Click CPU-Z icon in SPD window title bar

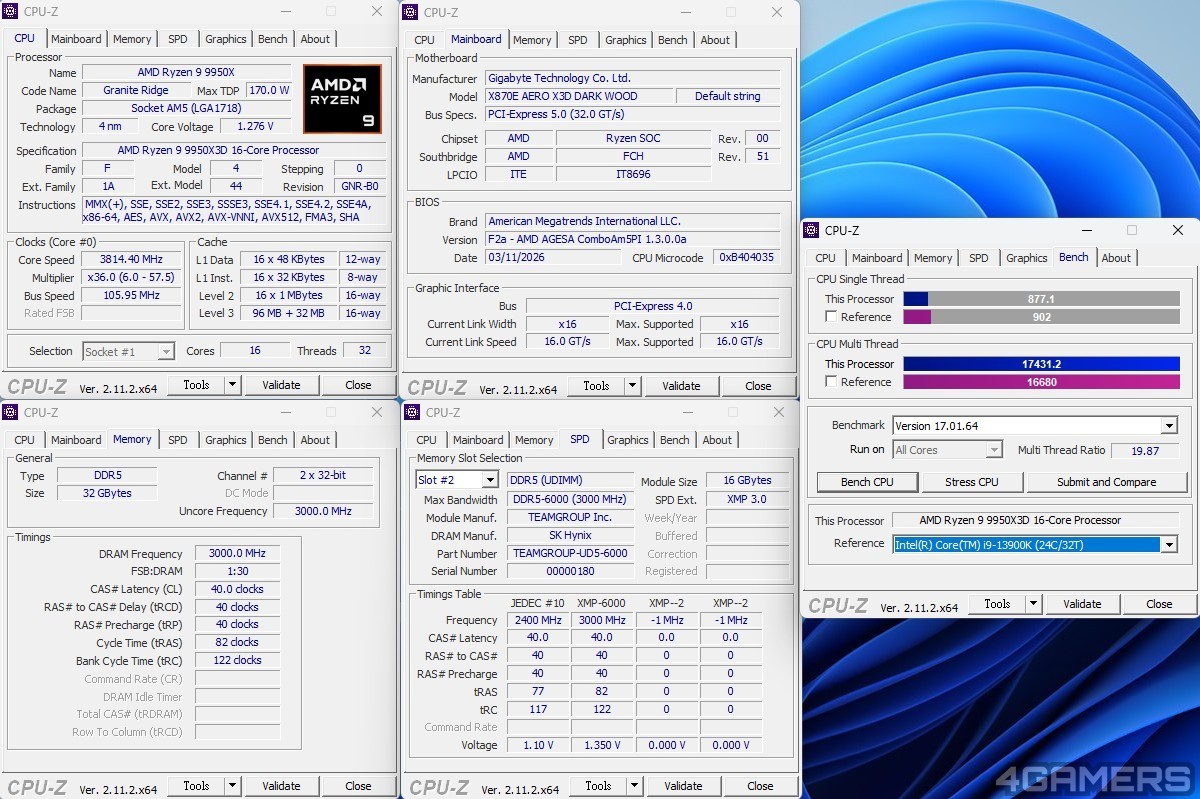pyautogui.click(x=413, y=412)
